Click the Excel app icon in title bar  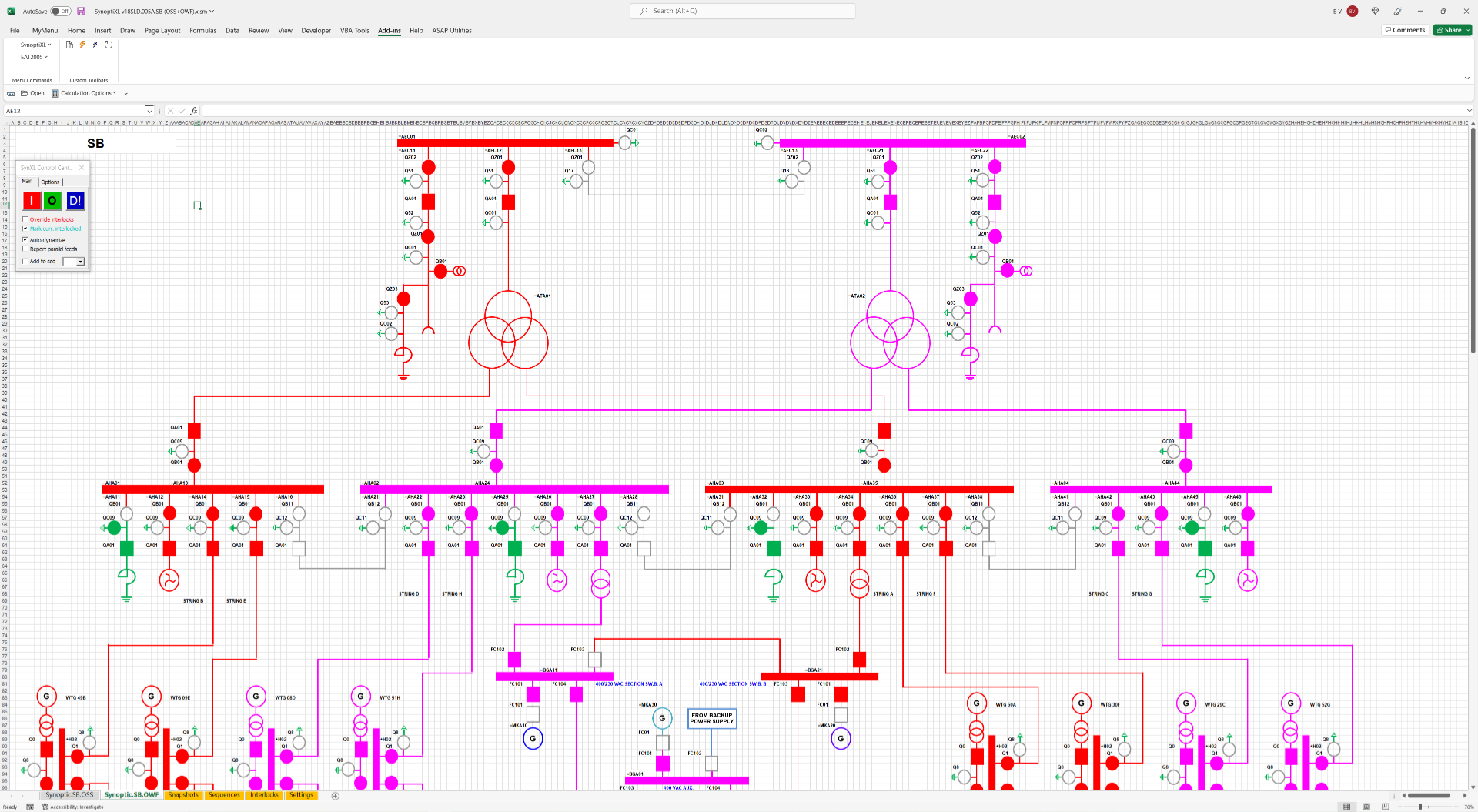click(11, 12)
